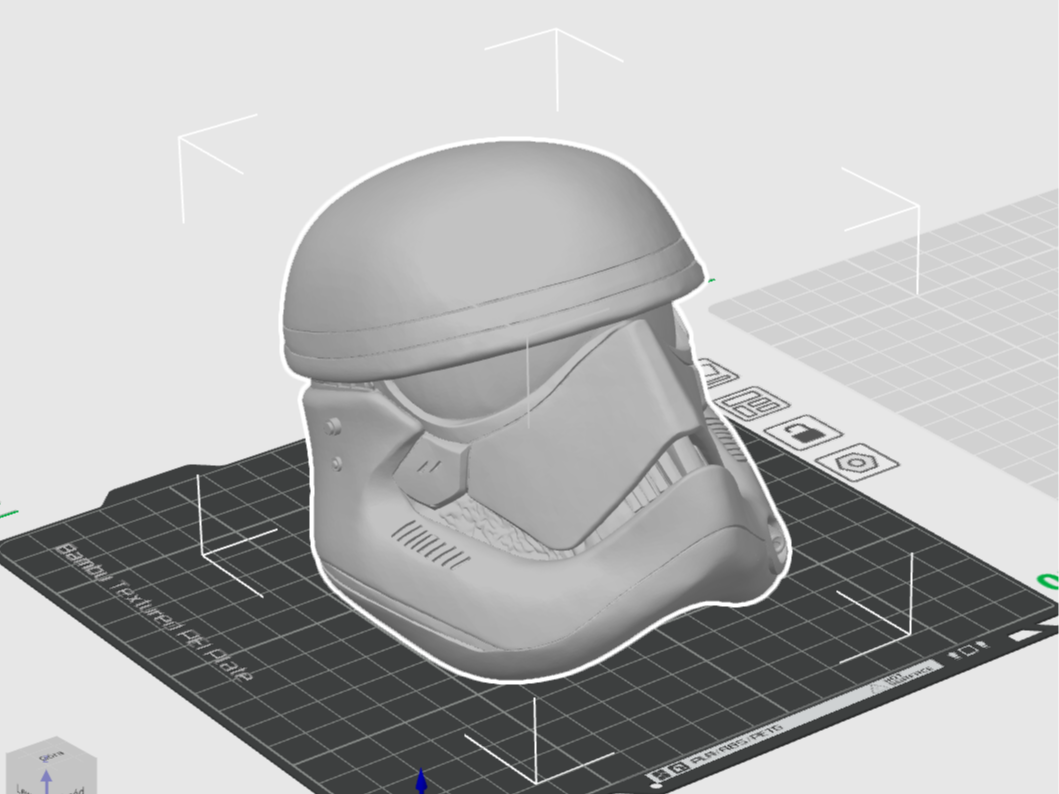Click the auto-orient plate icon behind the helmet
The height and width of the screenshot is (794, 1059).
tap(717, 375)
